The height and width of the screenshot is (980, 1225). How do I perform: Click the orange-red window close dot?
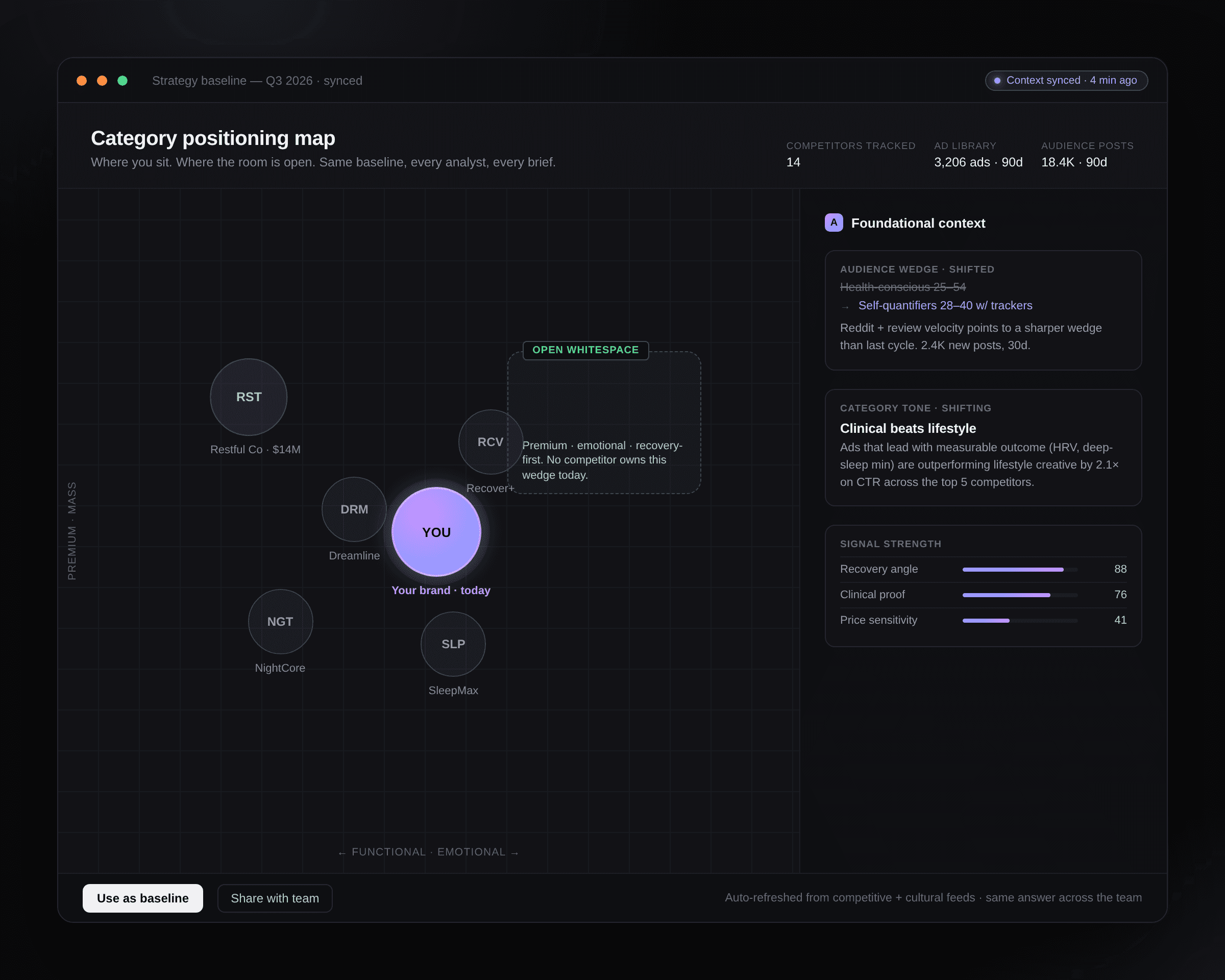pyautogui.click(x=82, y=81)
